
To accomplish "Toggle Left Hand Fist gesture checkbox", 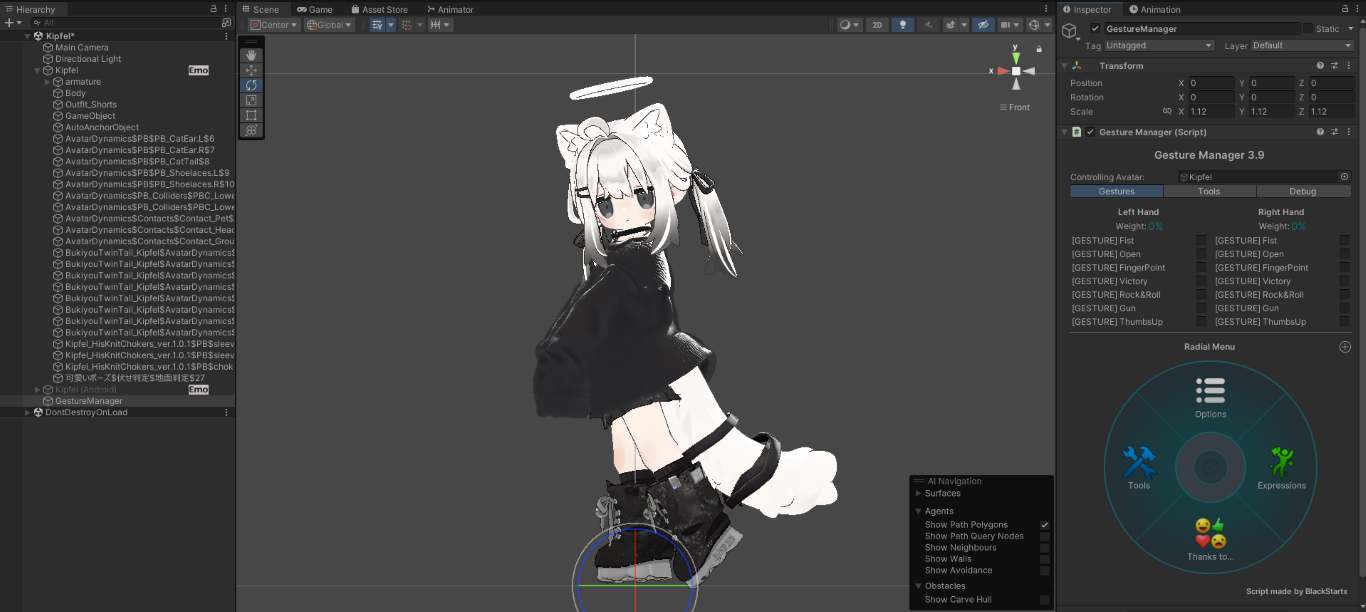I will click(x=1201, y=240).
